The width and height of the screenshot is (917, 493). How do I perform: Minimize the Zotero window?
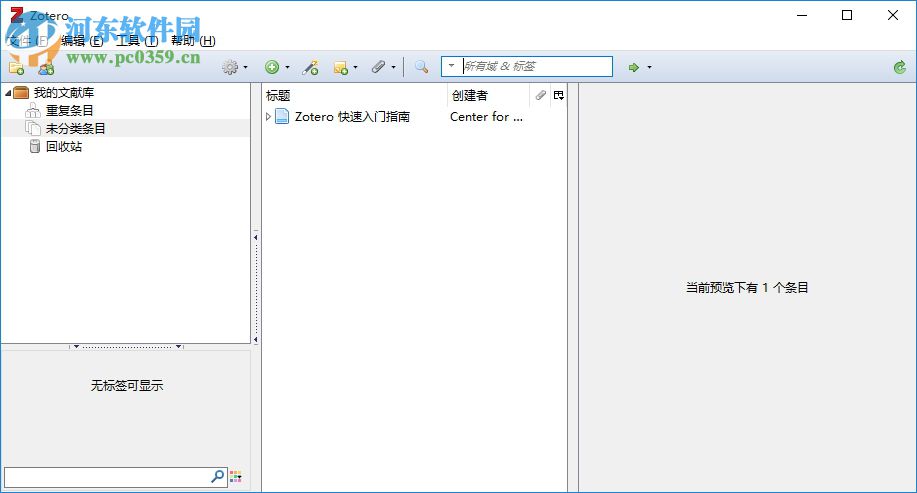802,15
